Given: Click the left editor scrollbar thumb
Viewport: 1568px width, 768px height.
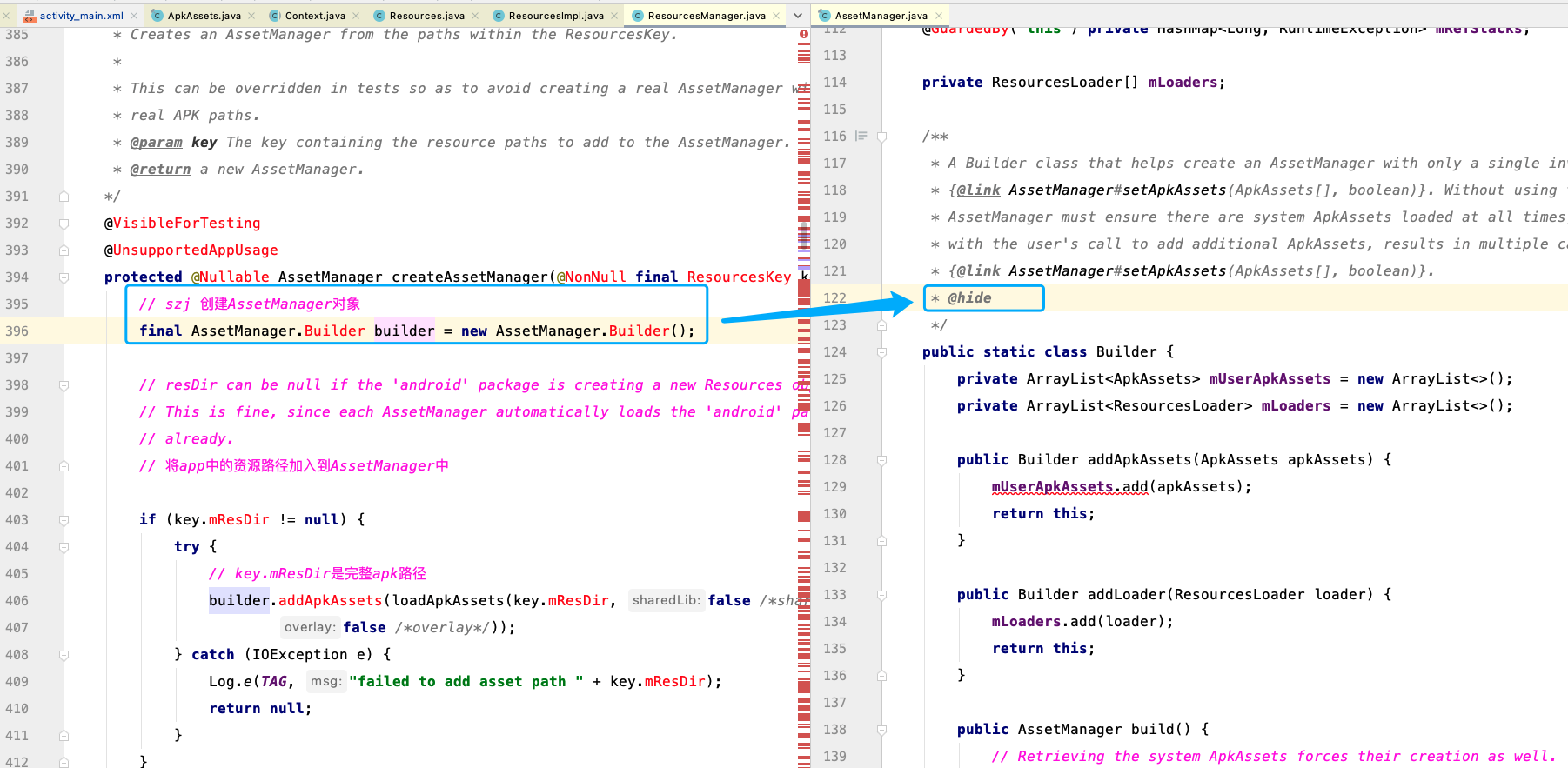Looking at the screenshot, I should (804, 235).
